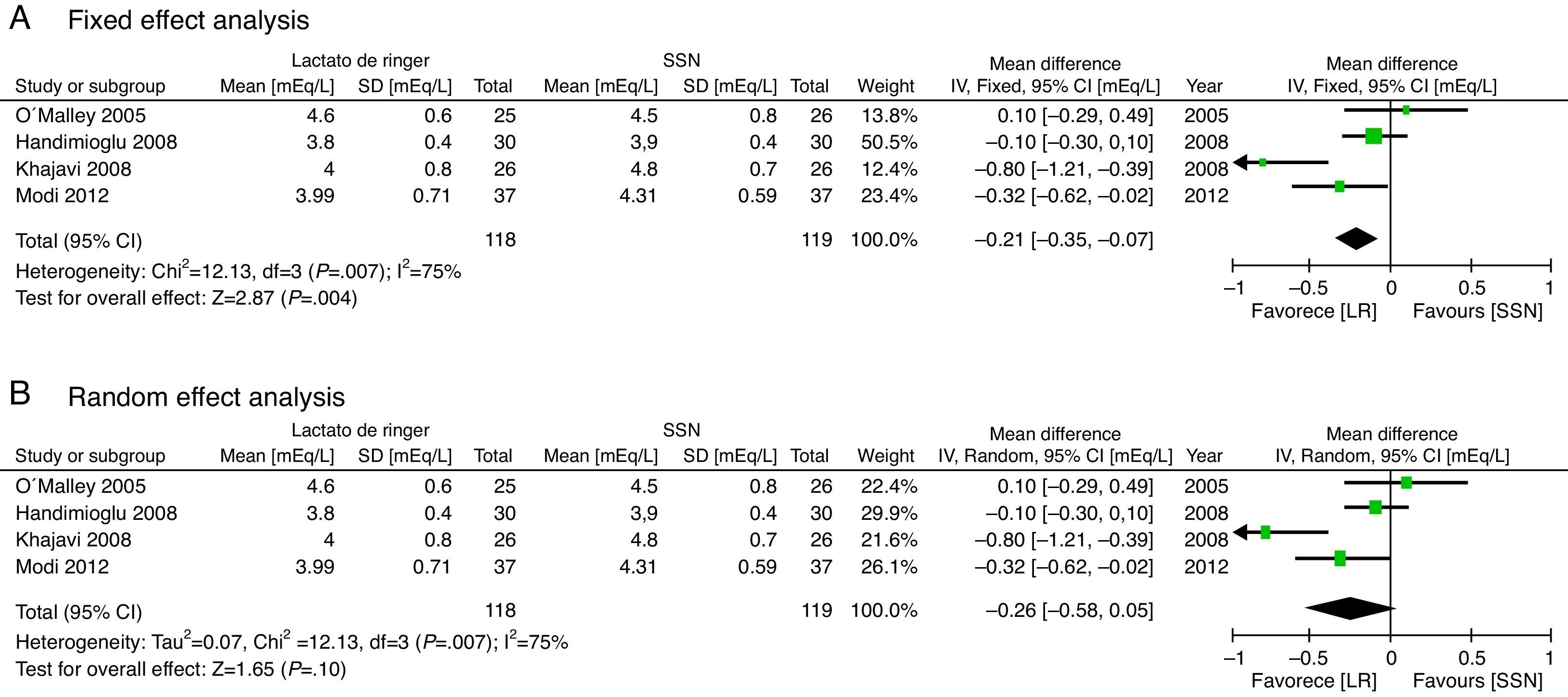
Task: Click the "Favorece [LR]" label under panel B
Action: (x=1314, y=681)
